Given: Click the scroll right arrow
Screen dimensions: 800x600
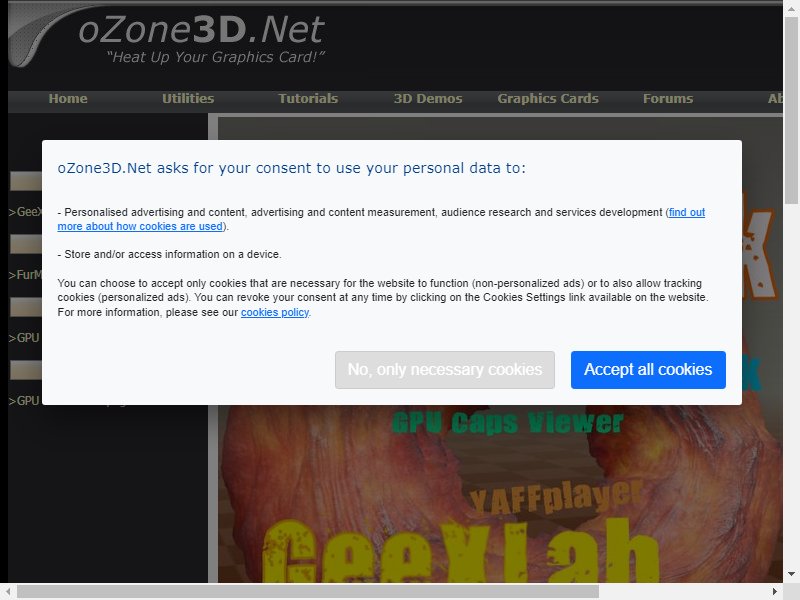Looking at the screenshot, I should (x=774, y=591).
